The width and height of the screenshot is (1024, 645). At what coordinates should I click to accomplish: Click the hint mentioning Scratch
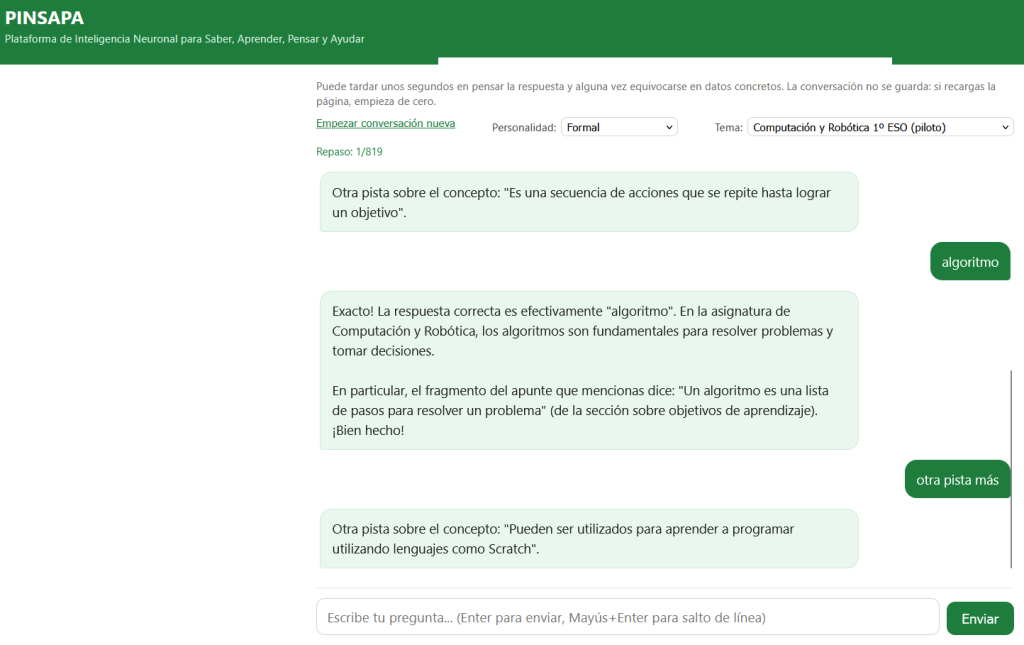click(x=588, y=539)
